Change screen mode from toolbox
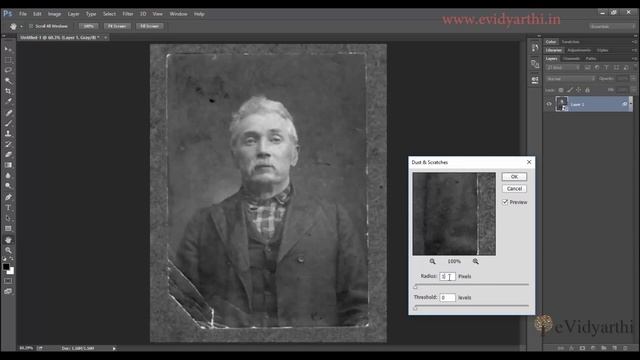The width and height of the screenshot is (640, 360). tap(8, 291)
